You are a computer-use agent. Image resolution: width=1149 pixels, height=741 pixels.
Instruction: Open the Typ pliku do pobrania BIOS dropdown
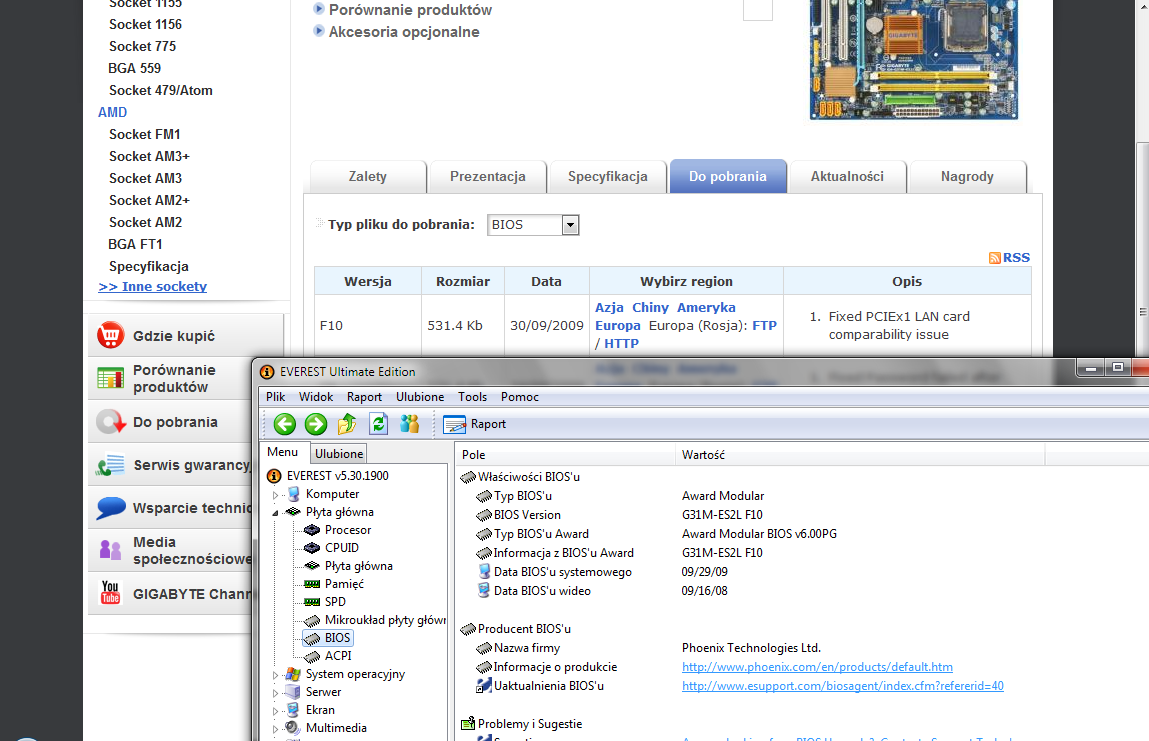(533, 225)
